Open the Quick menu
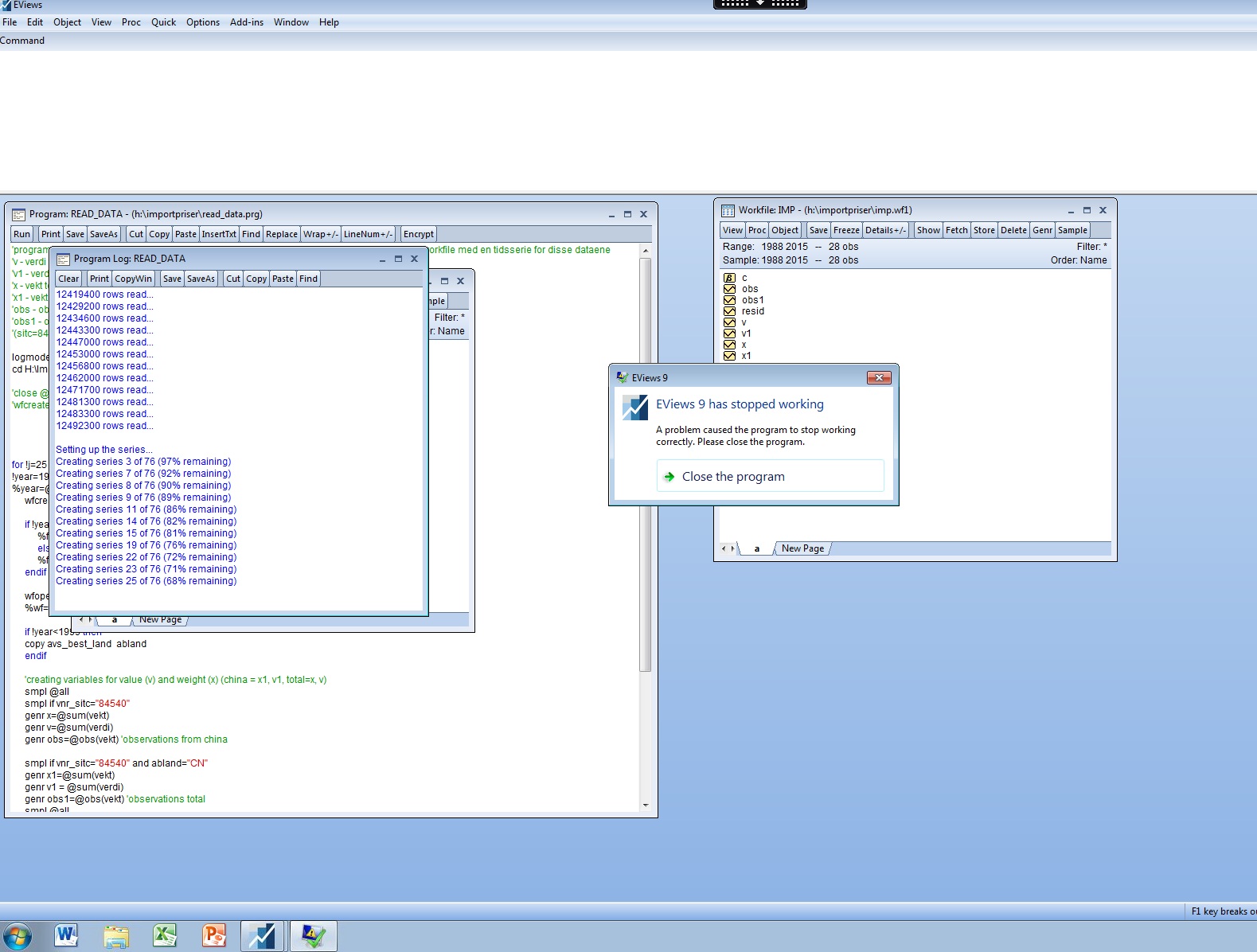 pyautogui.click(x=163, y=22)
